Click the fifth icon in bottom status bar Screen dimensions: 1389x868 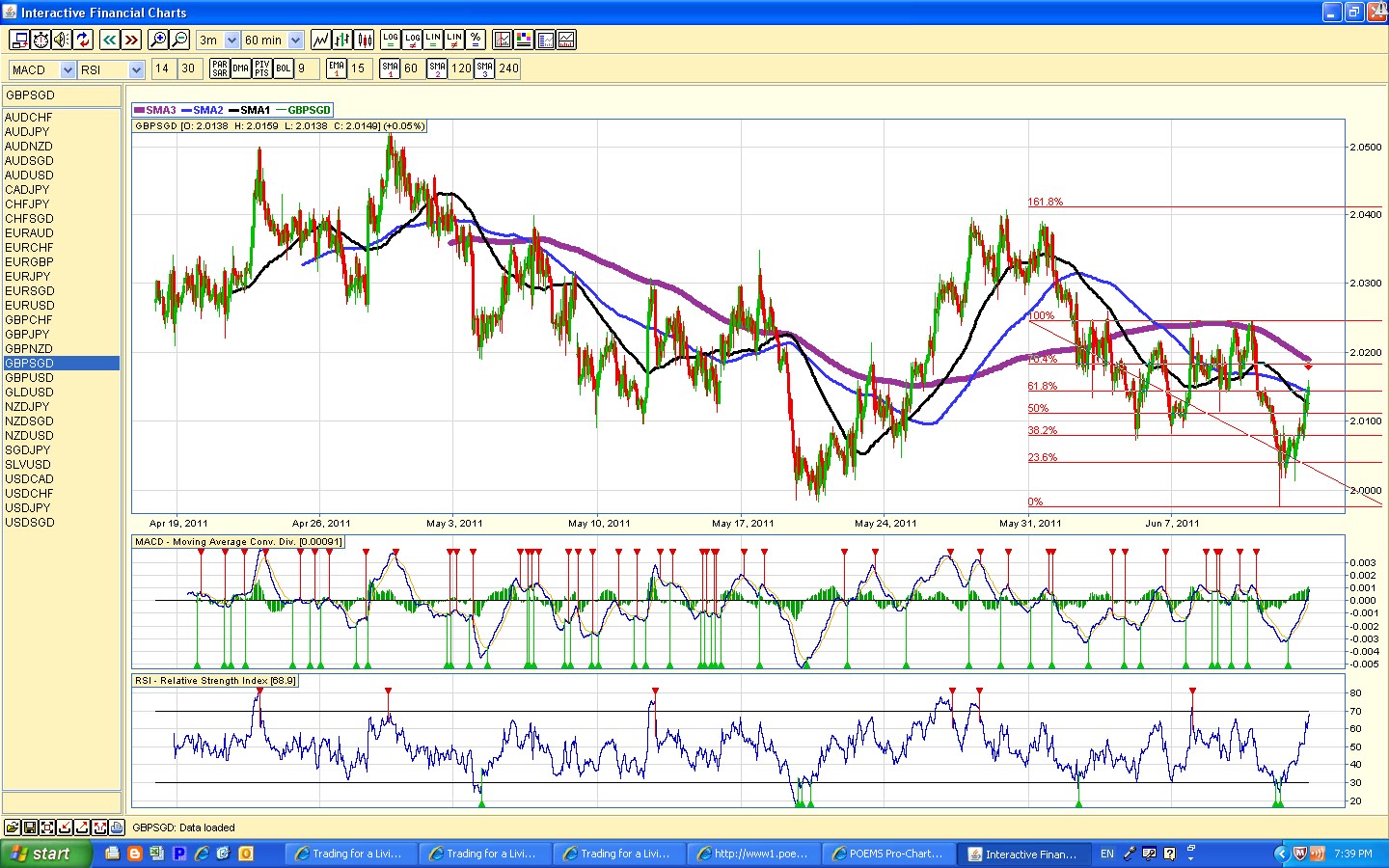coord(82,827)
